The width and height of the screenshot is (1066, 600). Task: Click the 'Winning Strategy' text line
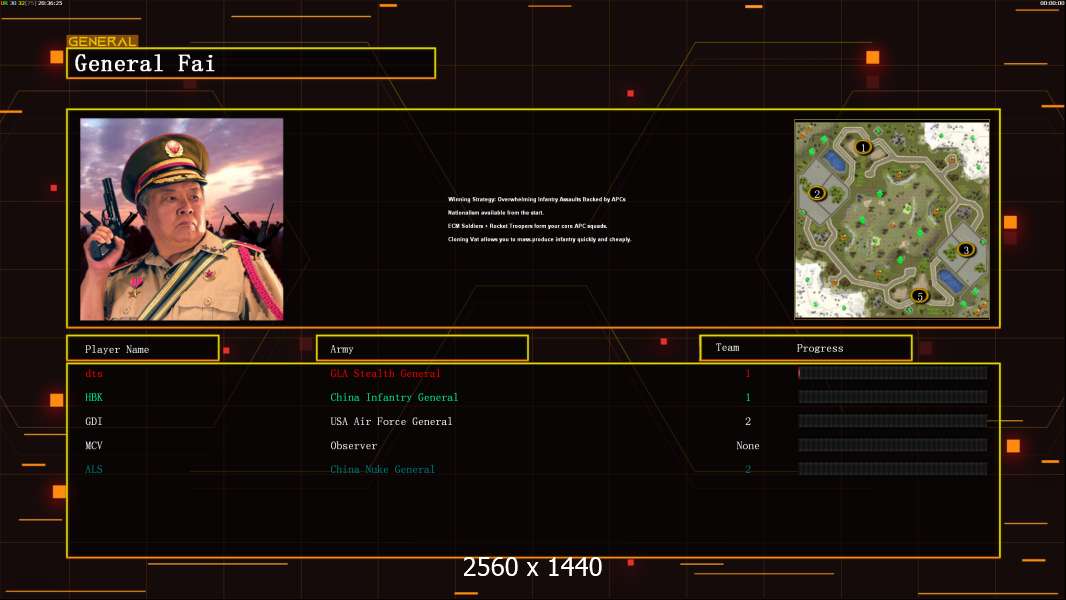coord(536,199)
